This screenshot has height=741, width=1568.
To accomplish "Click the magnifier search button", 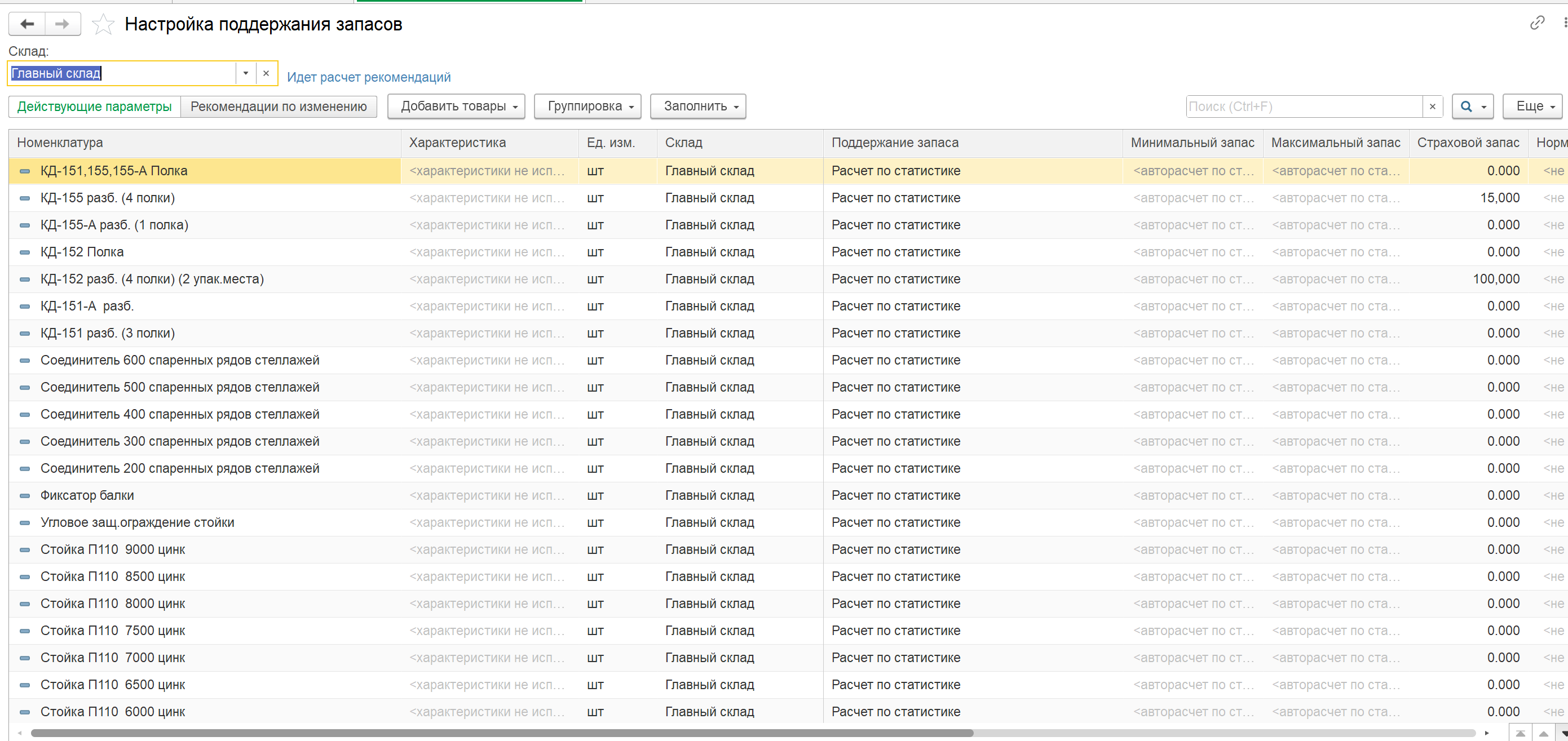I will coord(1467,107).
